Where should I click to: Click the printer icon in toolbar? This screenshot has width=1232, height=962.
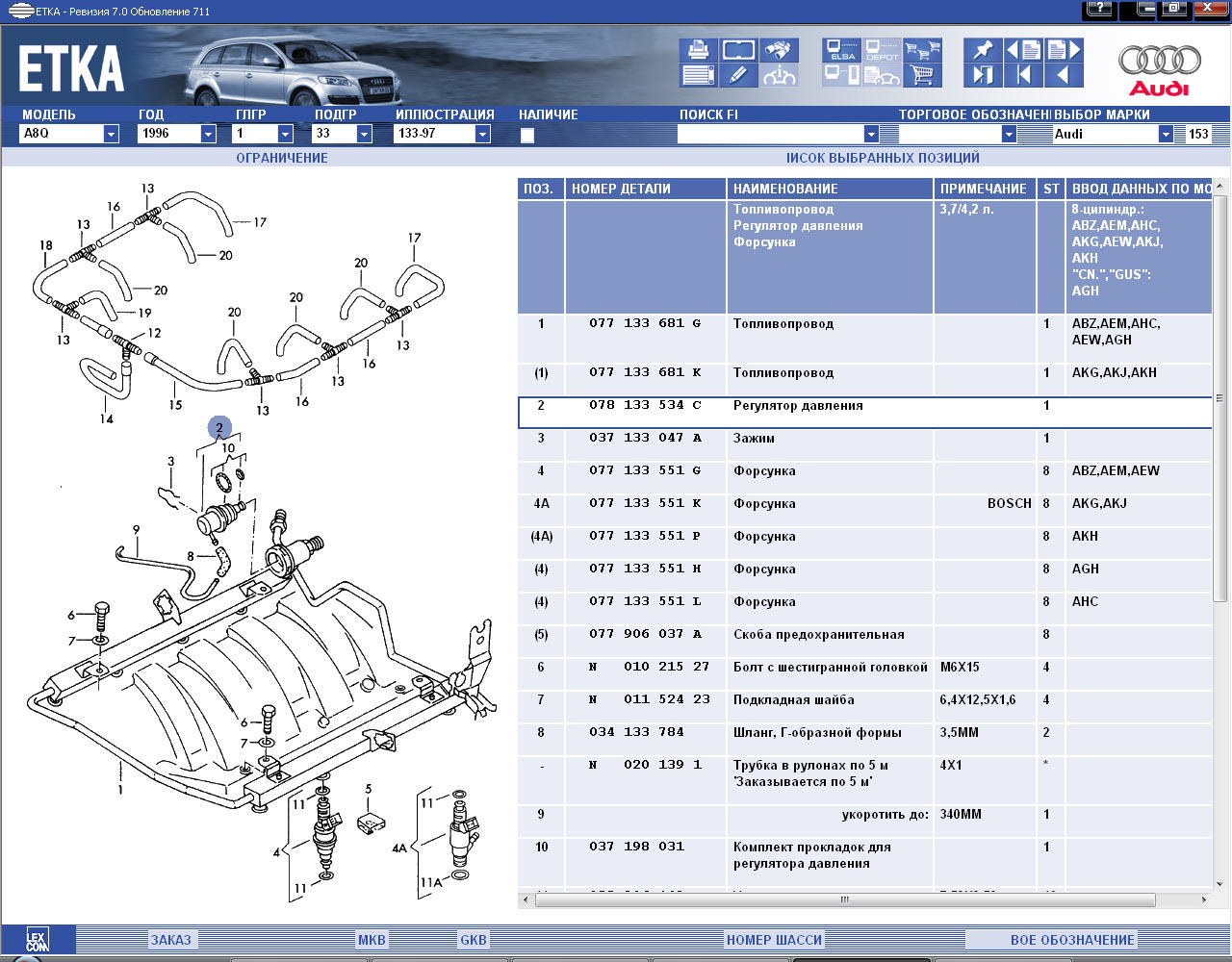point(698,50)
